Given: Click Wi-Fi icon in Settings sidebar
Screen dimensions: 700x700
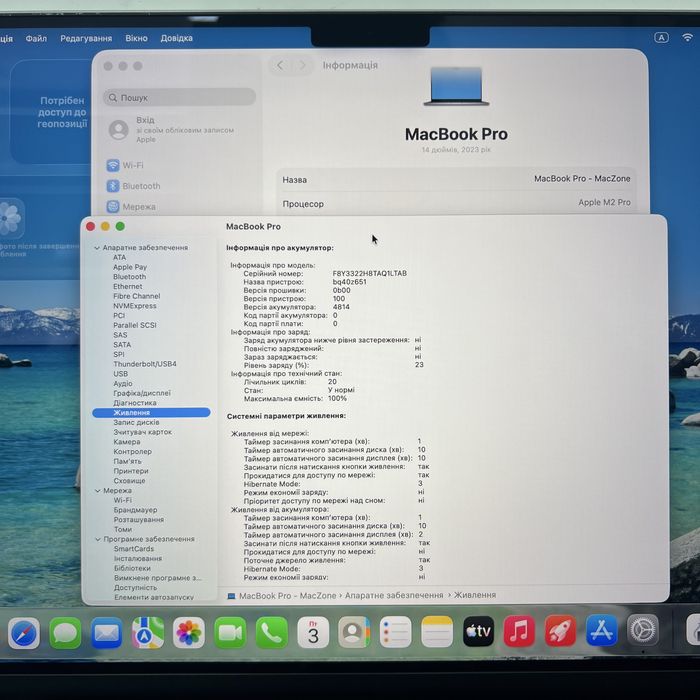Looking at the screenshot, I should (112, 165).
